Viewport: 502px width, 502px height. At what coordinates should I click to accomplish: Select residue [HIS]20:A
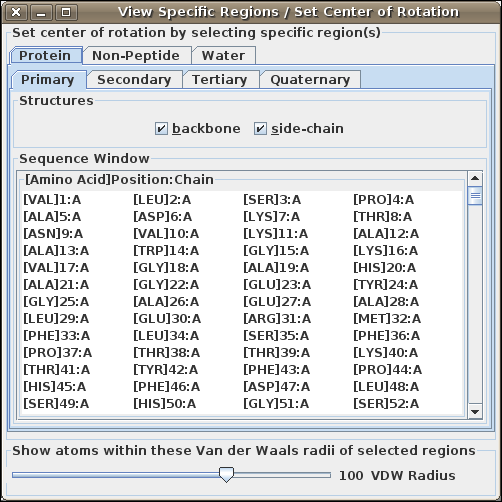coord(385,268)
